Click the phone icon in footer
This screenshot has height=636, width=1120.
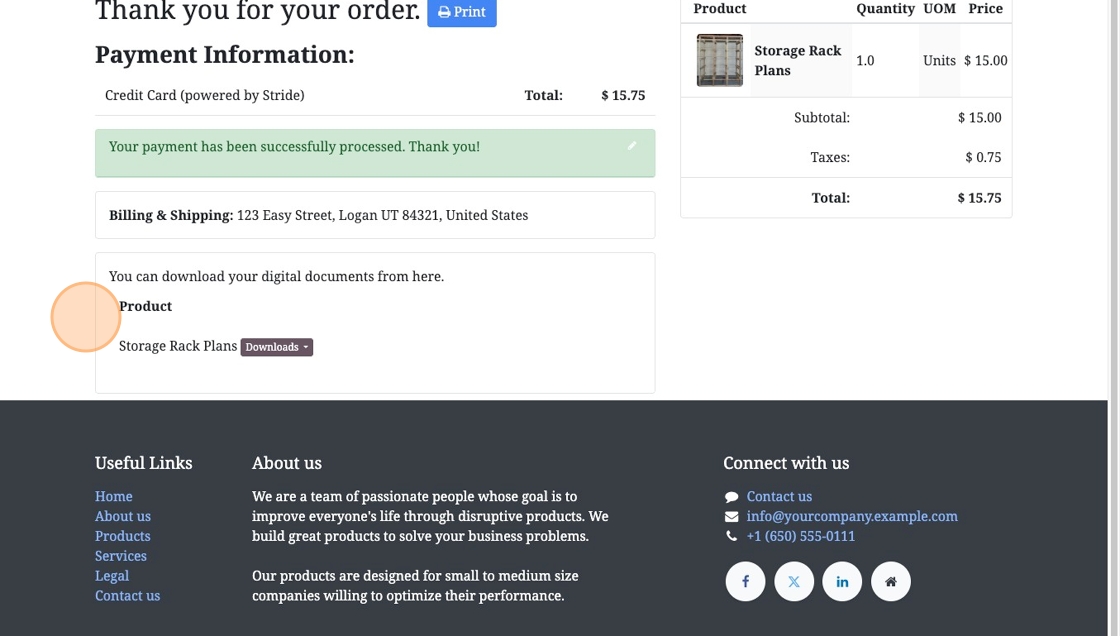pos(732,536)
